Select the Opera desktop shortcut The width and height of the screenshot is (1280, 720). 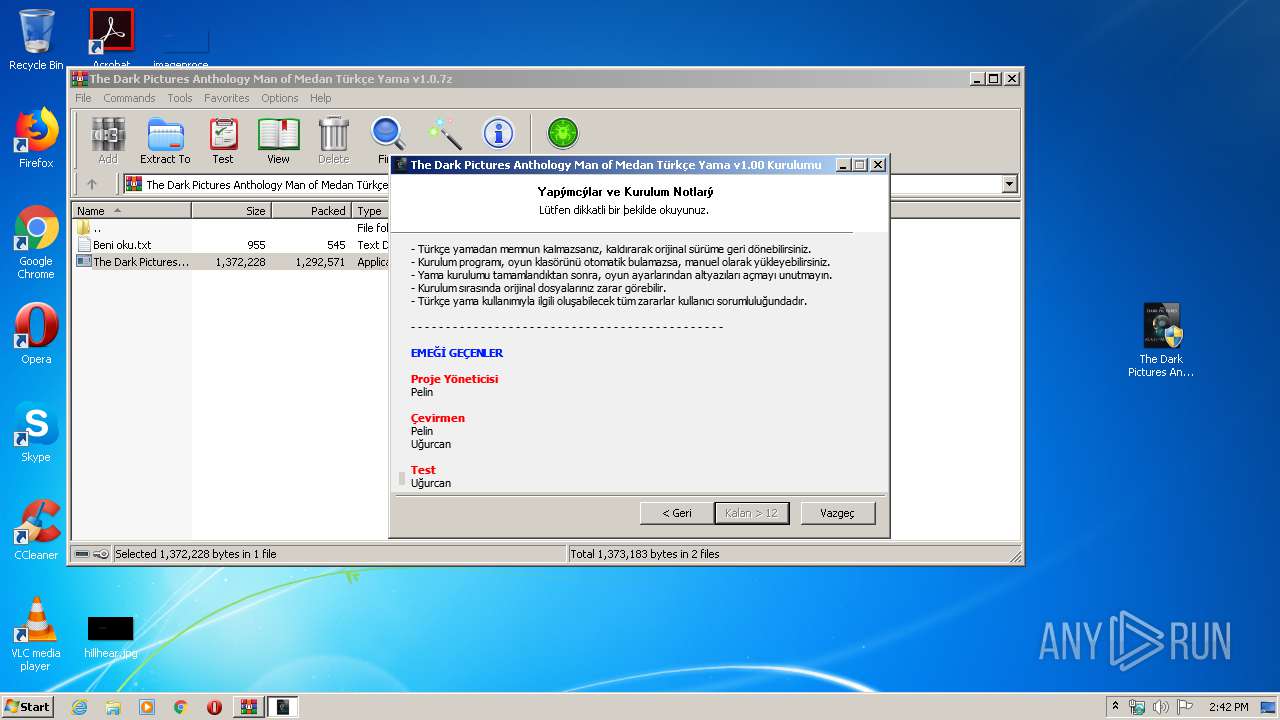click(36, 334)
